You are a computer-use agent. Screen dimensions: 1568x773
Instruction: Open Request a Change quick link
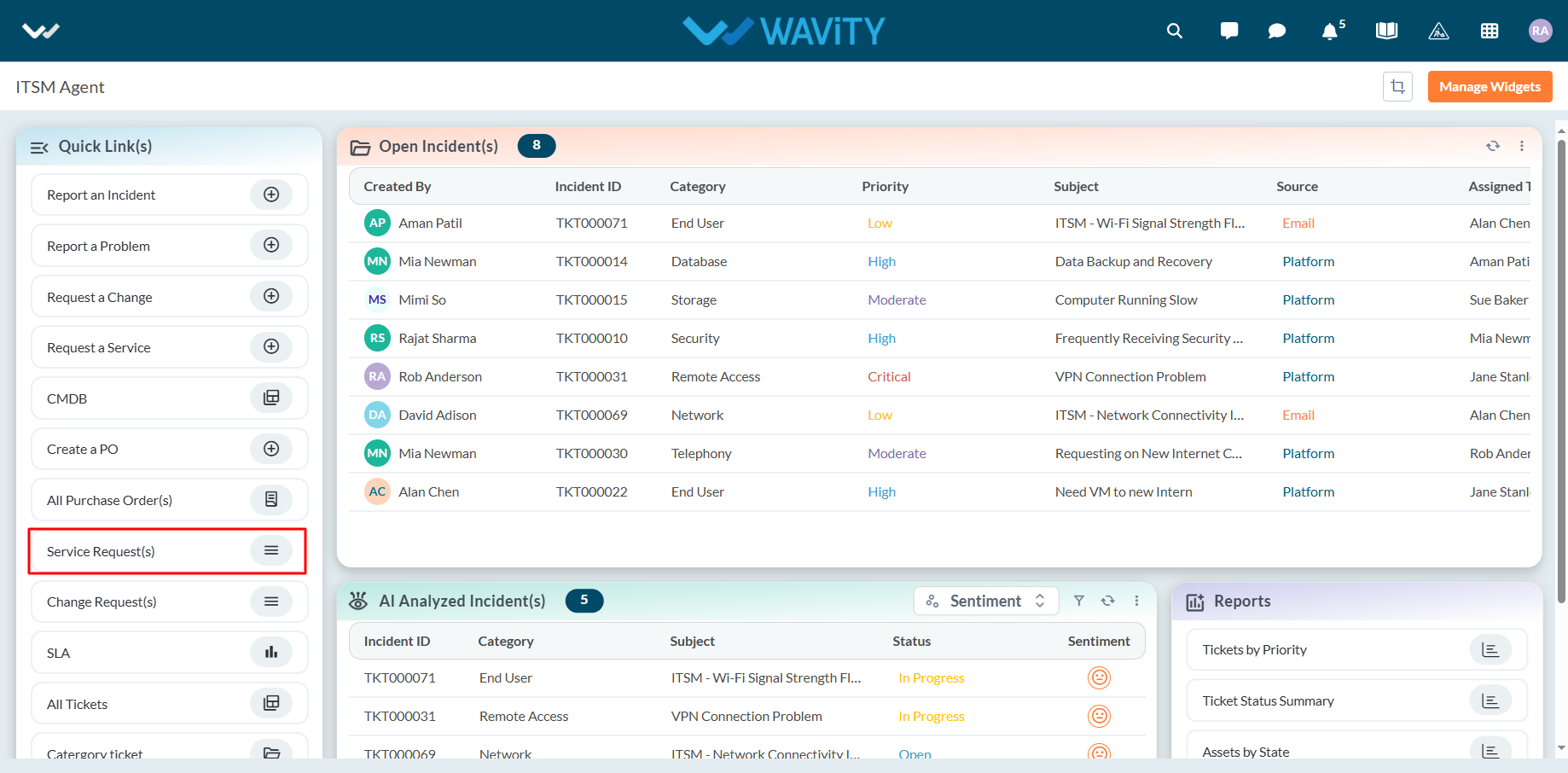(x=169, y=297)
